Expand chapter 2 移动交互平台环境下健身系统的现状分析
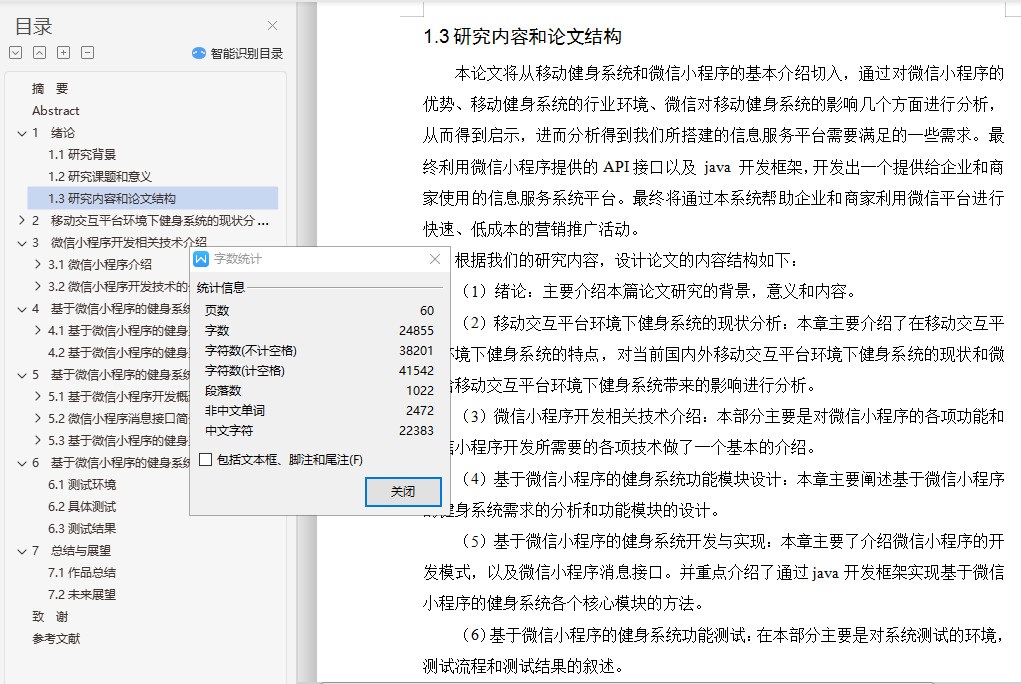 tap(21, 221)
